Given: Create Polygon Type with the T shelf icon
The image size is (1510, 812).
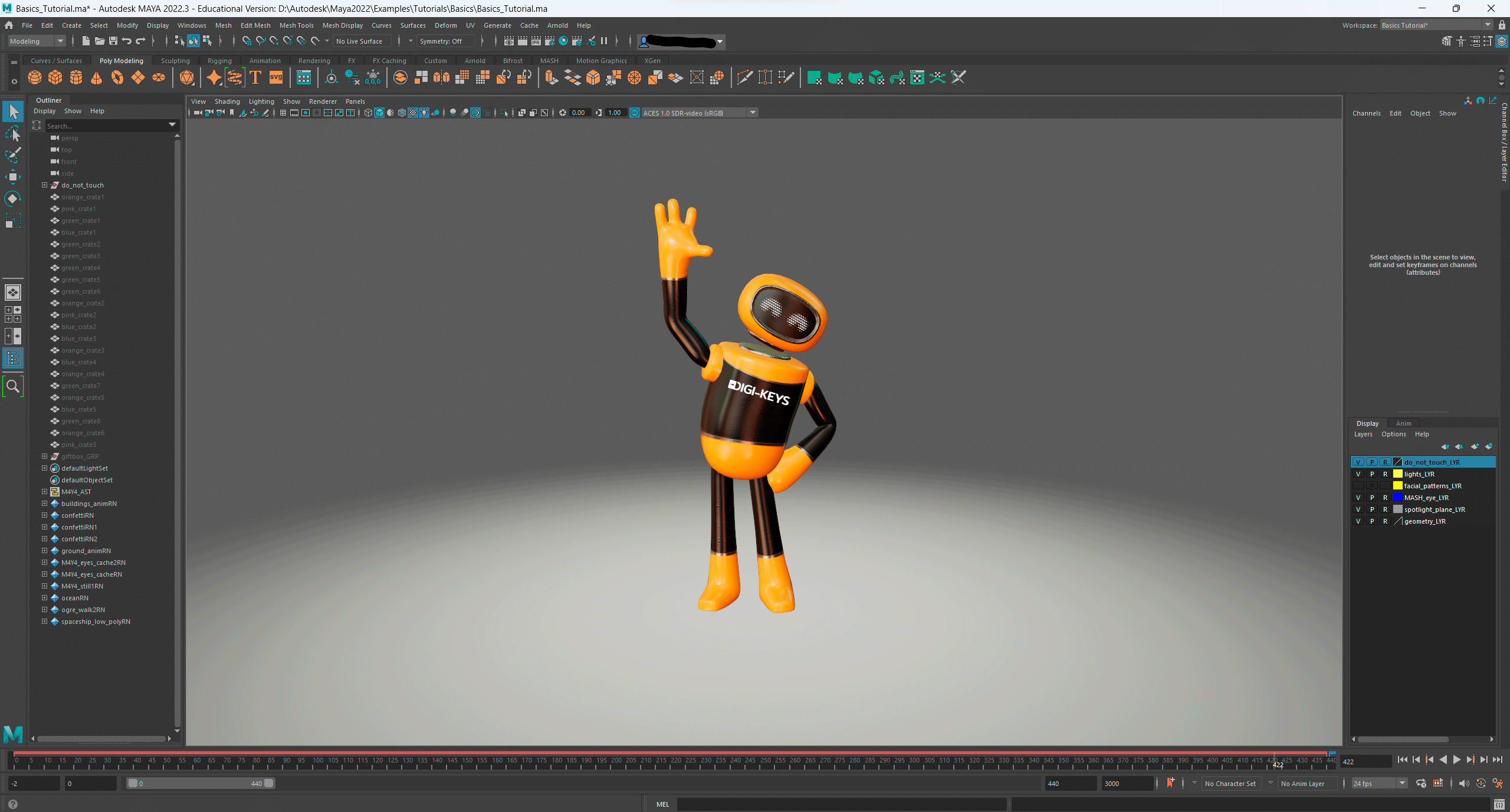Looking at the screenshot, I should coord(255,77).
